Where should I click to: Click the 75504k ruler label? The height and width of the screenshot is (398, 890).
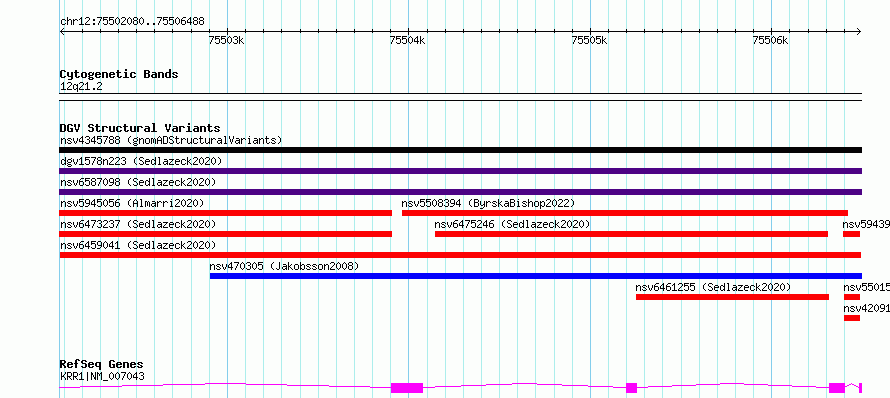click(408, 40)
